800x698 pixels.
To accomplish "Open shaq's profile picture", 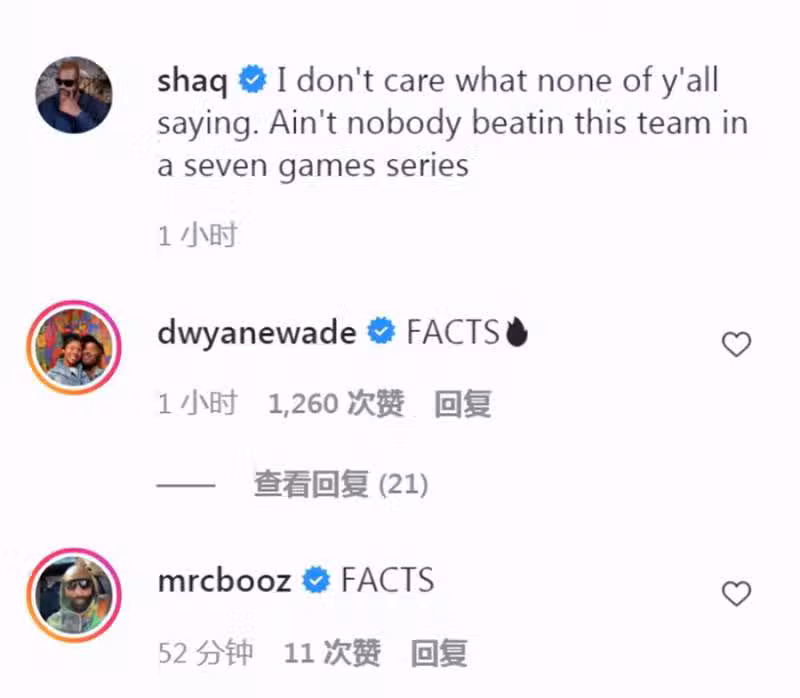I will click(x=74, y=95).
